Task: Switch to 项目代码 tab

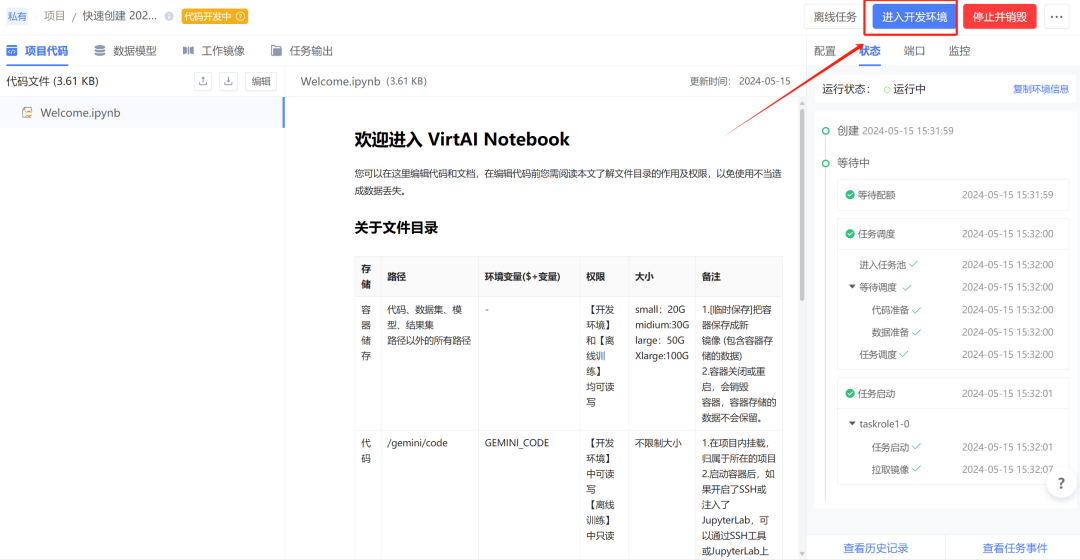Action: pos(37,51)
